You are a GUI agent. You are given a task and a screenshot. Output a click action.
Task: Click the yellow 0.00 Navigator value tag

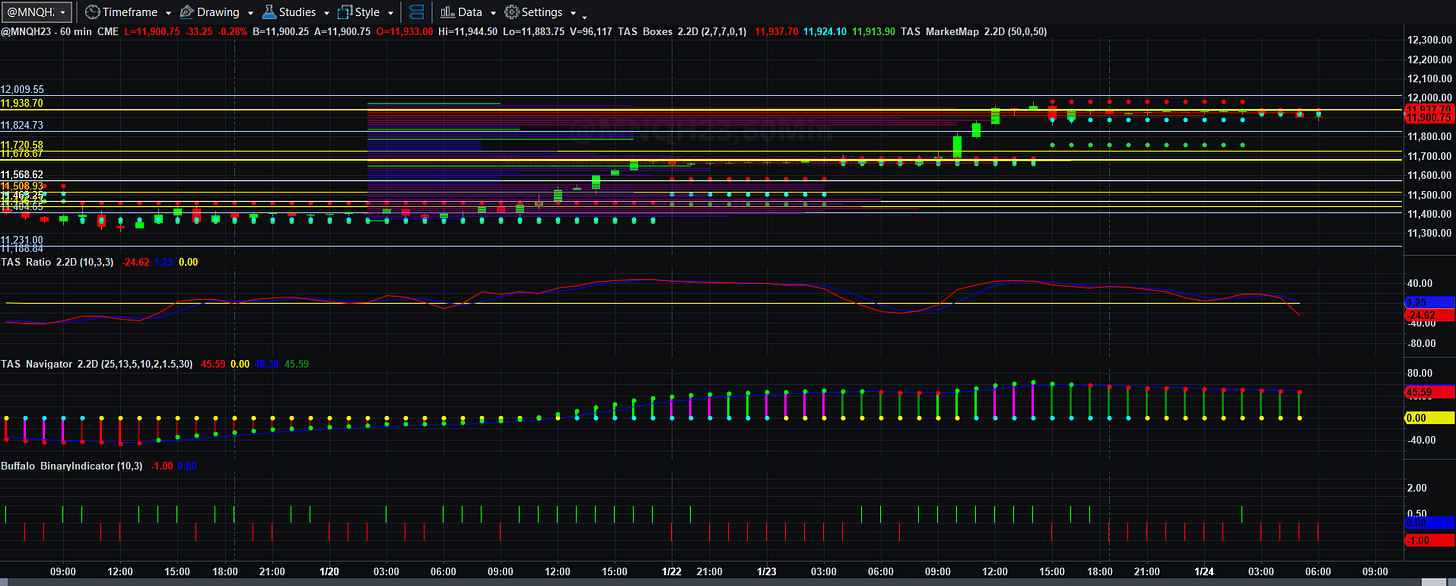(1429, 417)
